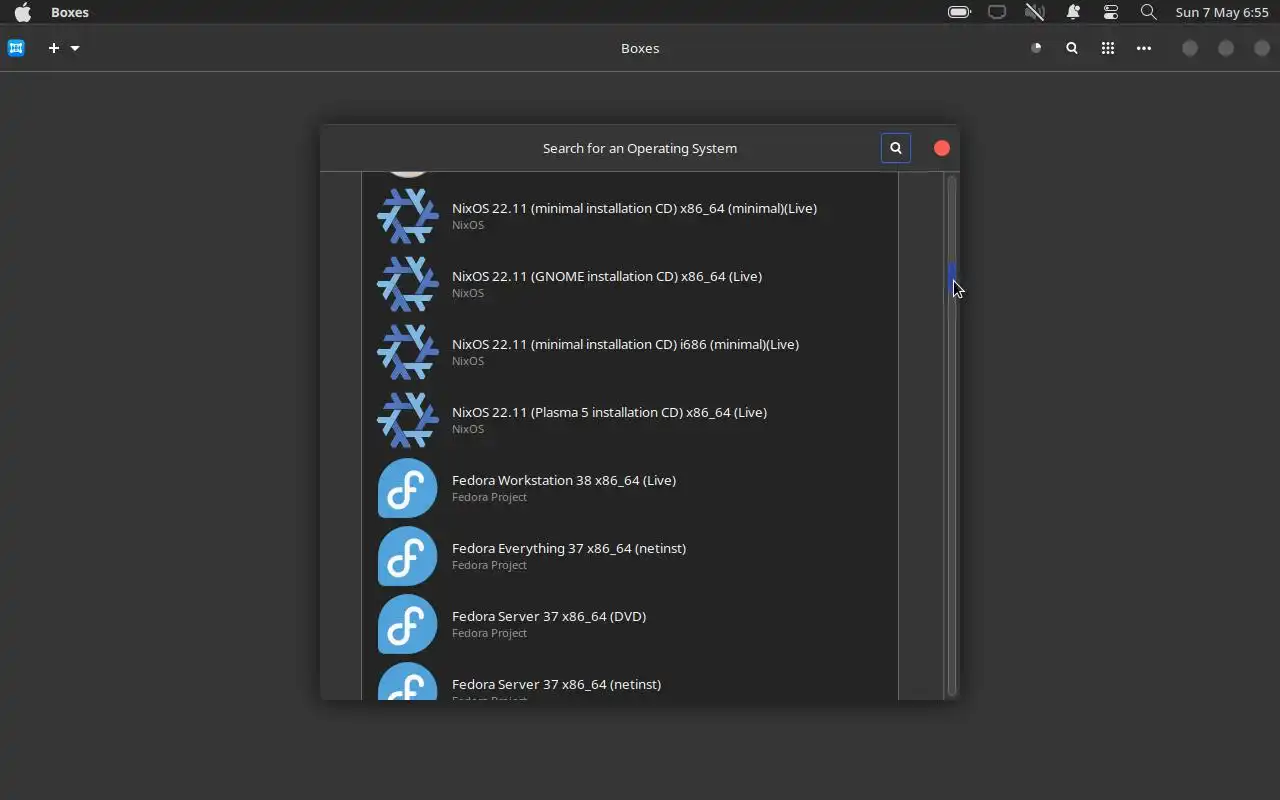Screen dimensions: 1280x800
Task: Select Fedora Everything 37 x86_64 (netinst)
Action: point(630,556)
